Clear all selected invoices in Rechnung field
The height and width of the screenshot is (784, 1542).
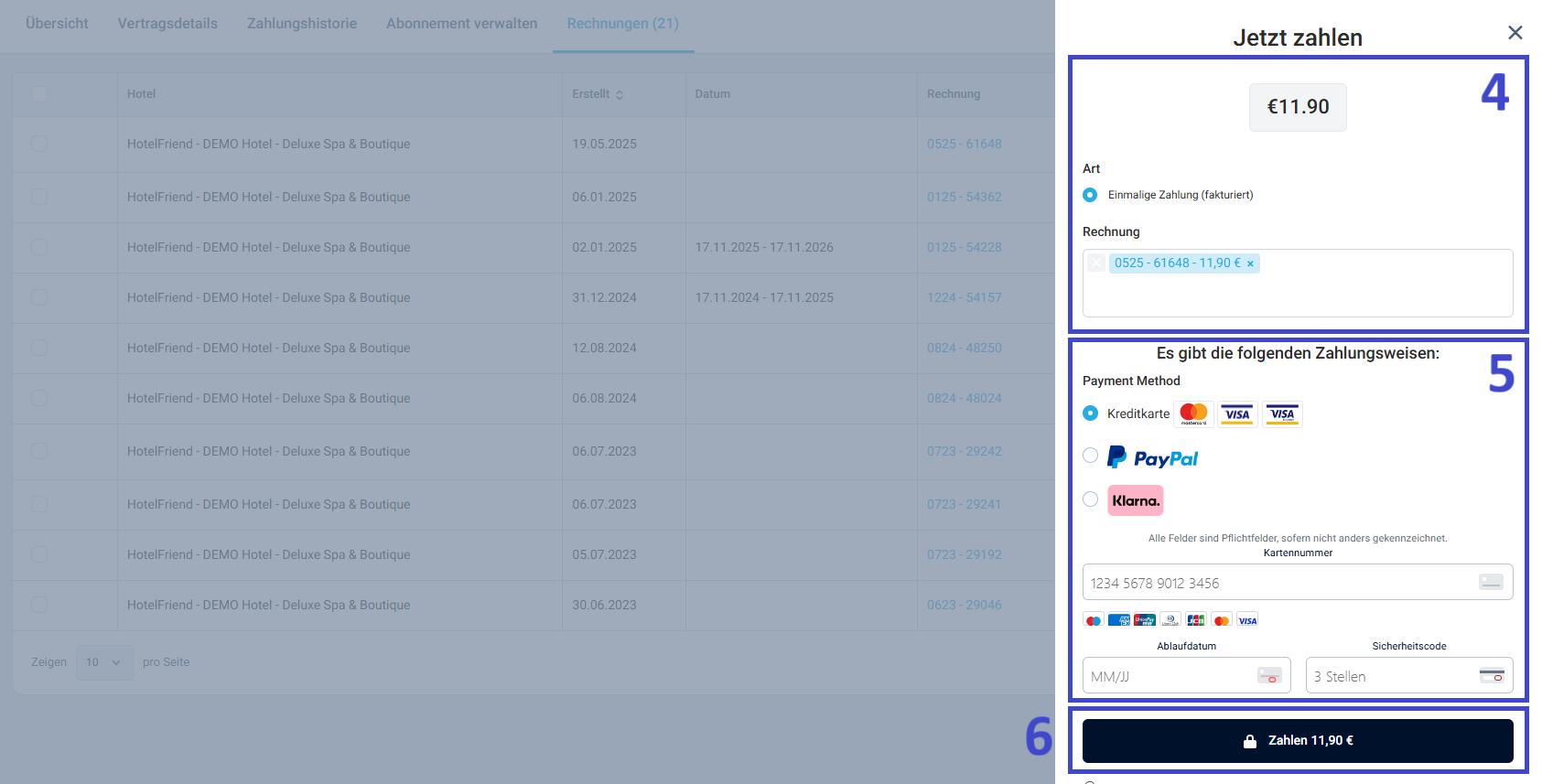click(1096, 263)
